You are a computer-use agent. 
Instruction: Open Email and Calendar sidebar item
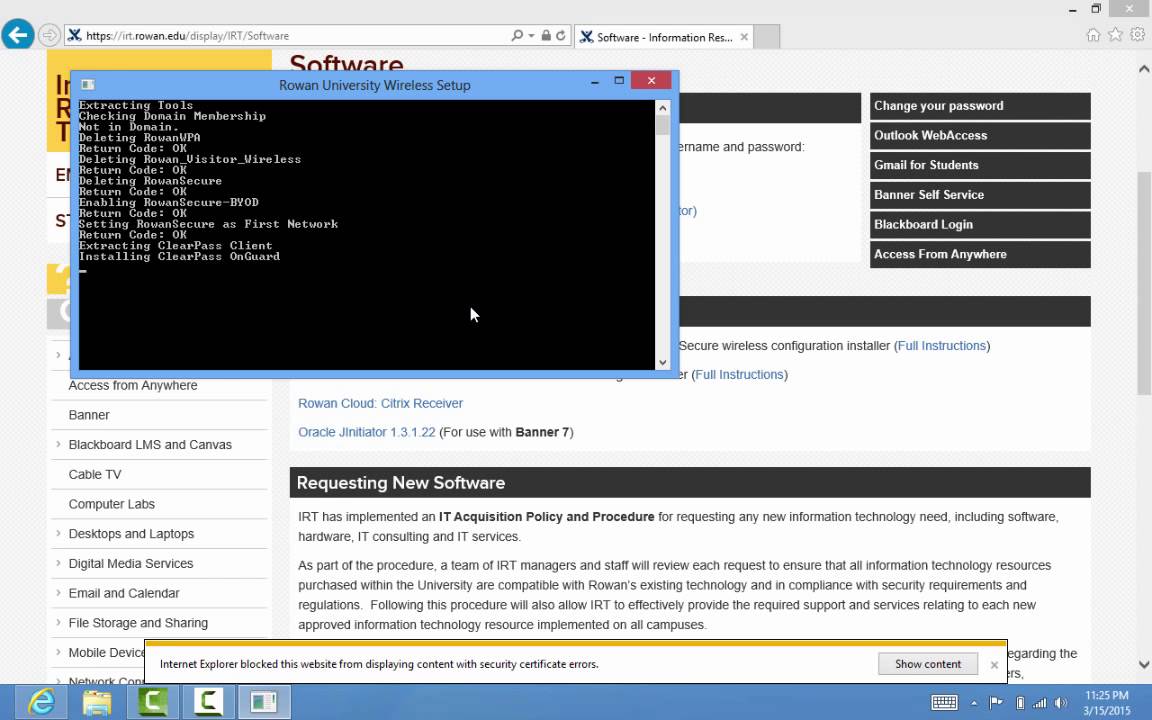(124, 593)
